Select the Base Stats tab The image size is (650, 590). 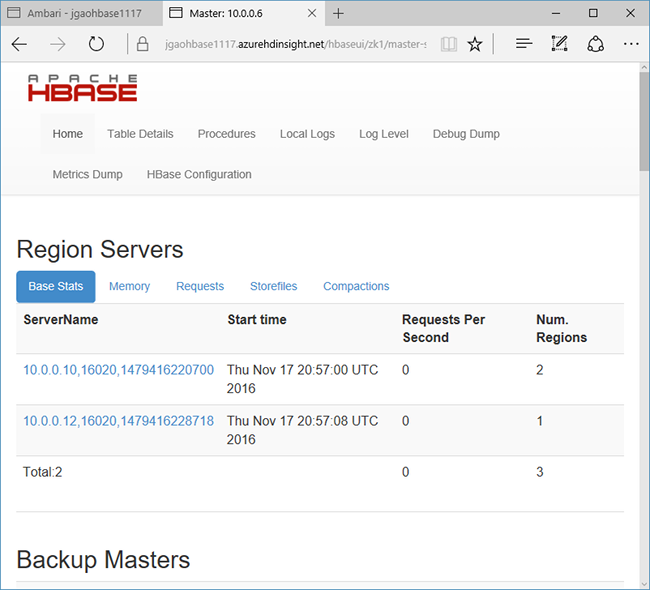click(56, 287)
